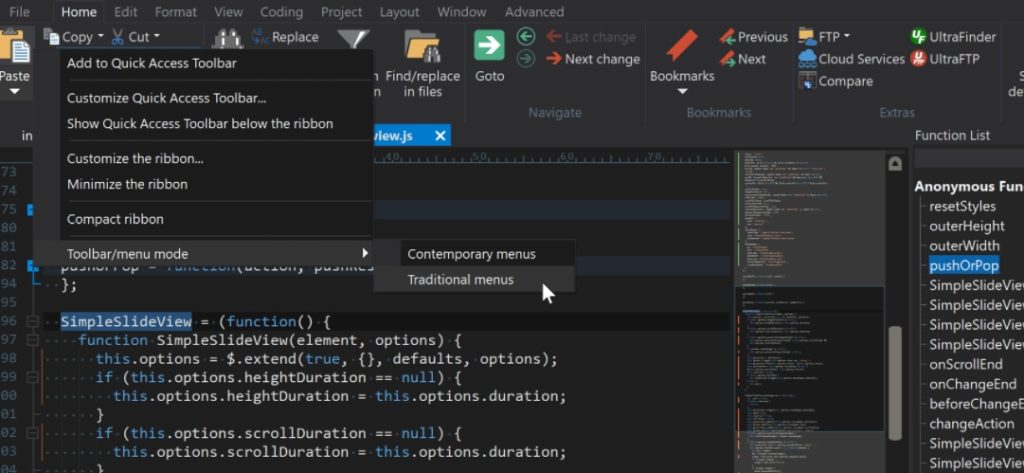Screen dimensions: 1024x473
Task: Open the Toolbar/menu mode submenu
Action: (203, 253)
